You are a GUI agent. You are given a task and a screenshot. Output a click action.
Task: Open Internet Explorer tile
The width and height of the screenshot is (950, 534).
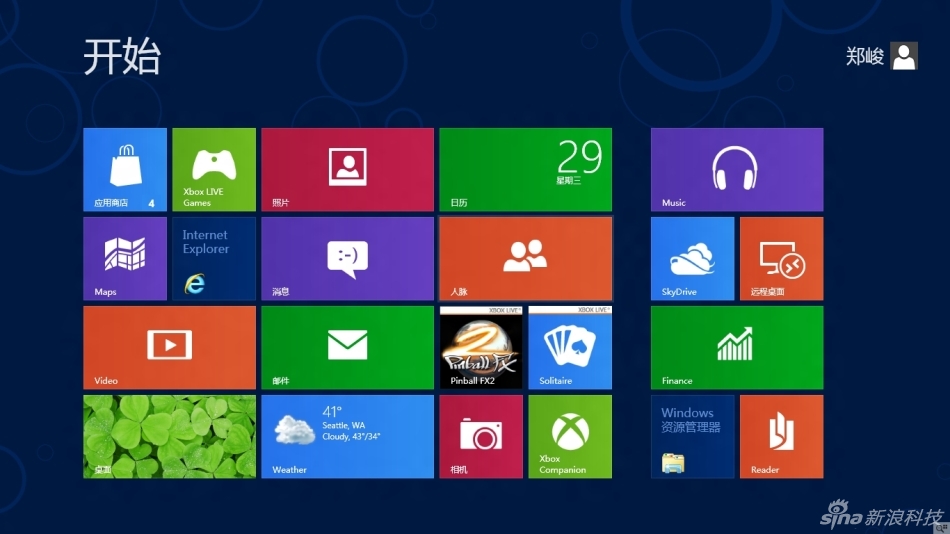(x=214, y=258)
